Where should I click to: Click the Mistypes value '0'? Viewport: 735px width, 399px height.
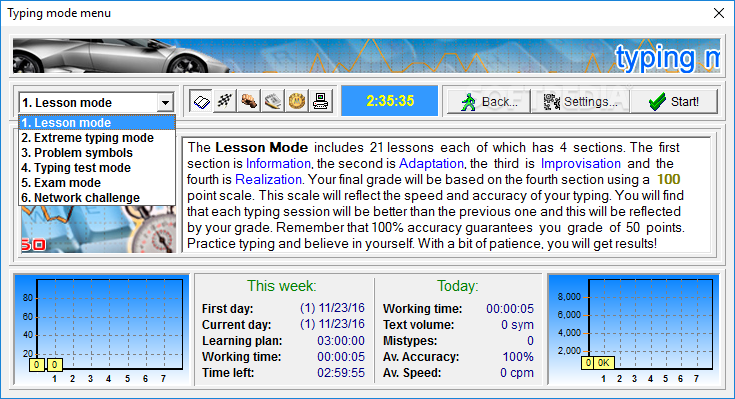tap(530, 341)
